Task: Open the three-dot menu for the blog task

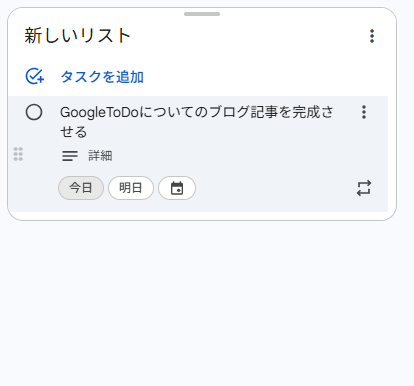Action: (x=364, y=112)
